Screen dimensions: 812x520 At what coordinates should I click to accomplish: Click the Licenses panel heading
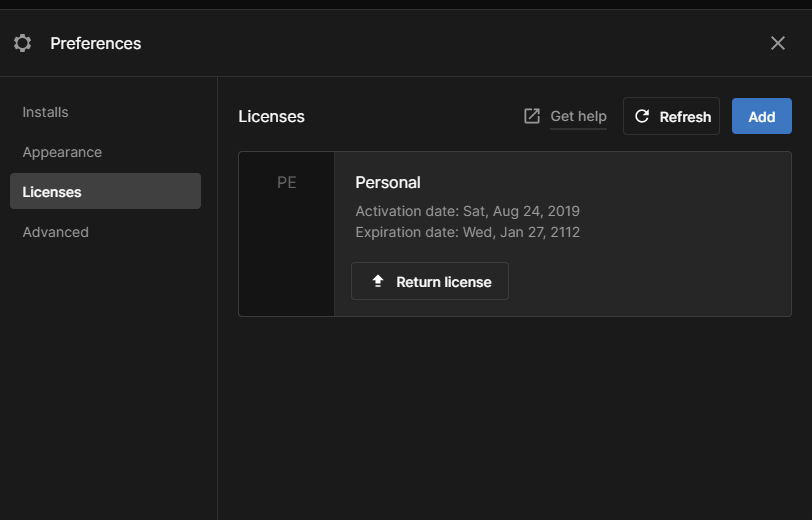[x=271, y=116]
